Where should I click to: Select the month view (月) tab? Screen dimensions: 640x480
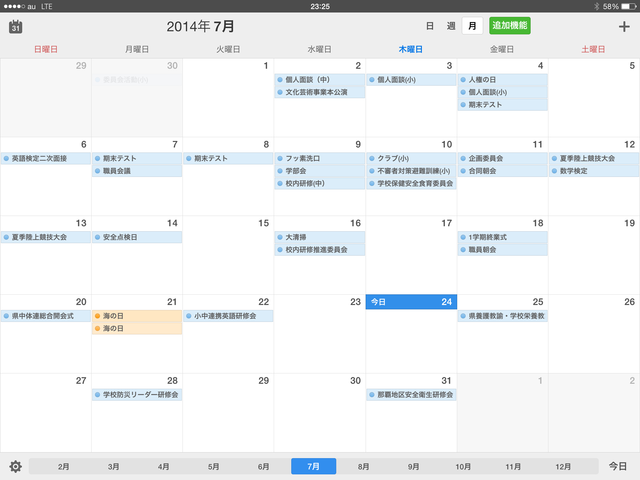pos(472,26)
